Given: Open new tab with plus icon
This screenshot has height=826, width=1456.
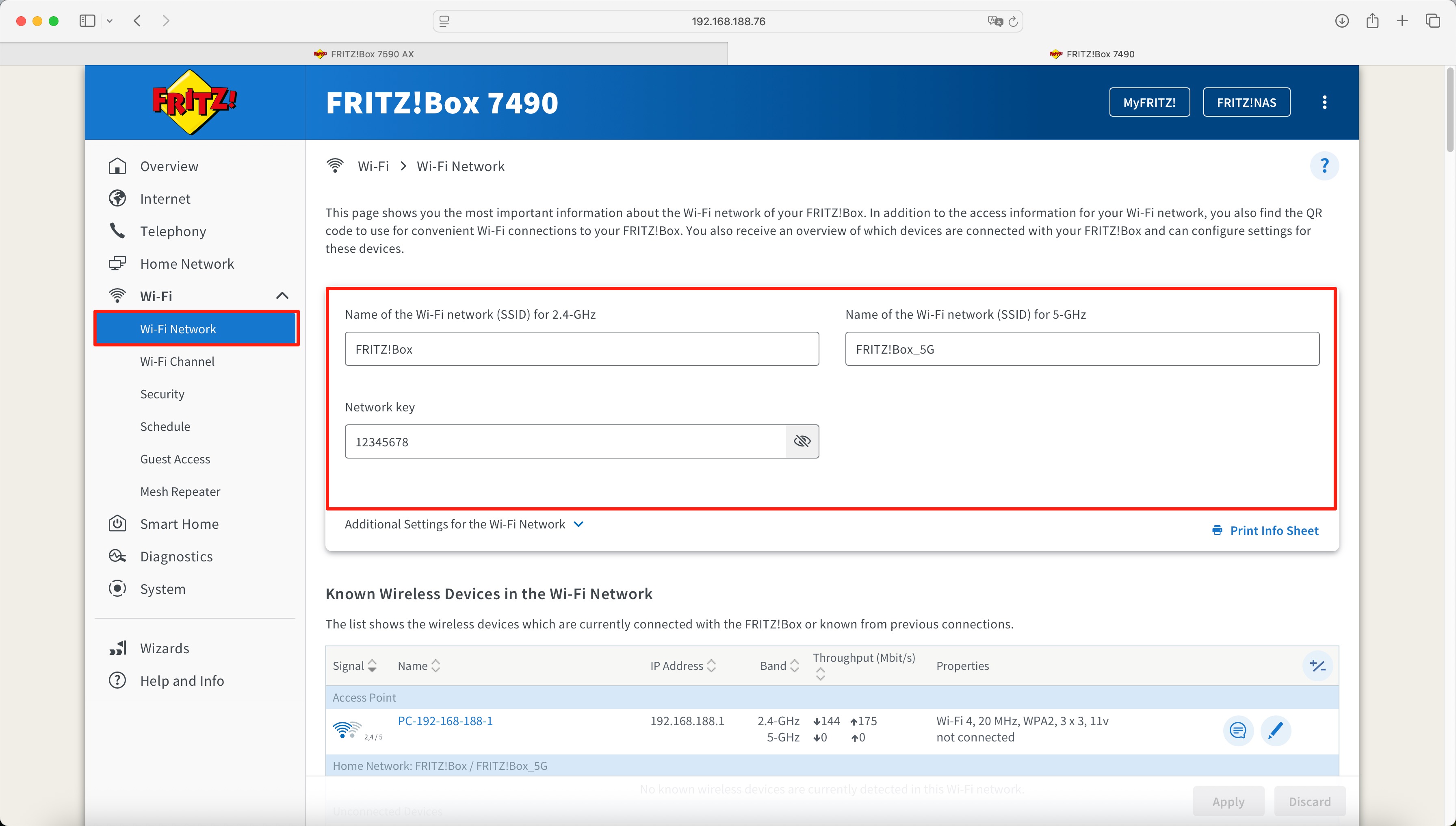Looking at the screenshot, I should [x=1402, y=21].
